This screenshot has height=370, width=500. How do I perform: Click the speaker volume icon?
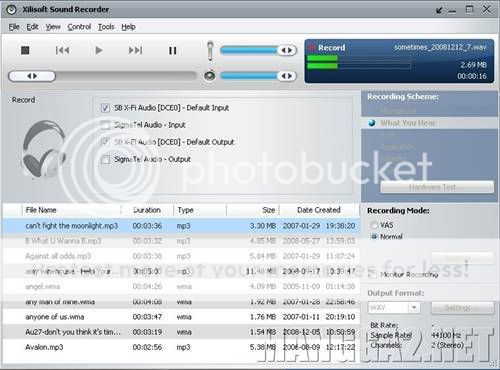coord(210,76)
